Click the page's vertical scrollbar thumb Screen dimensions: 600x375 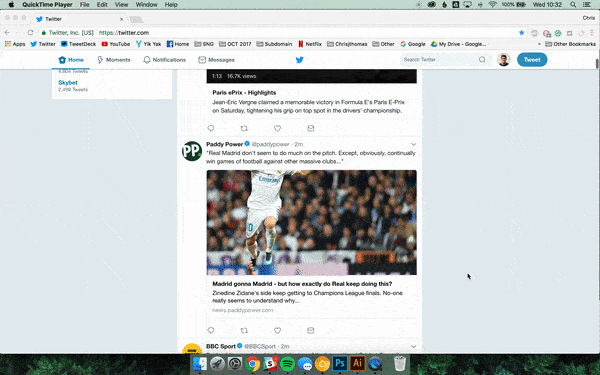point(597,64)
